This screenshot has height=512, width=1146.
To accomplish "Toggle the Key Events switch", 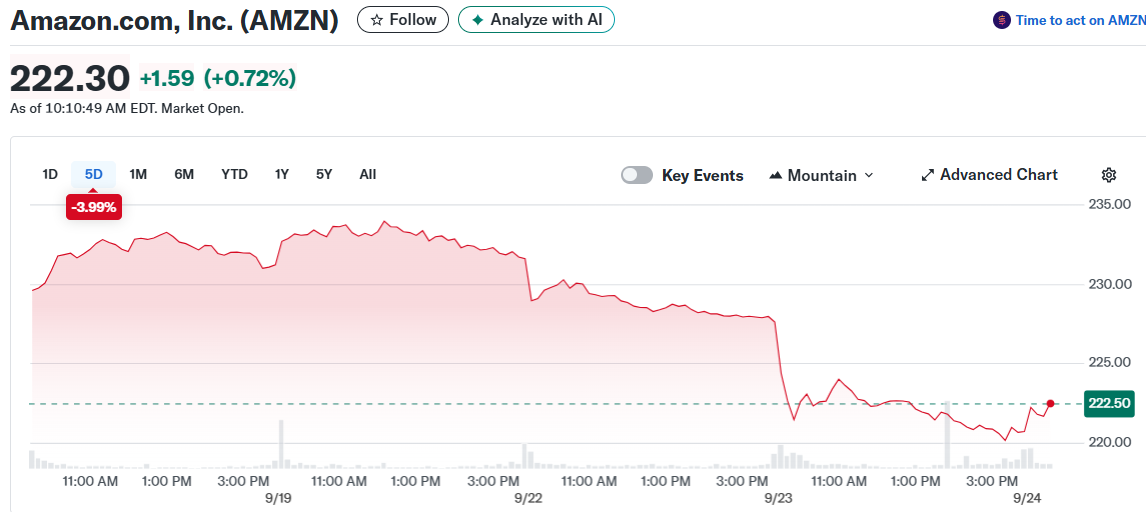I will (637, 175).
